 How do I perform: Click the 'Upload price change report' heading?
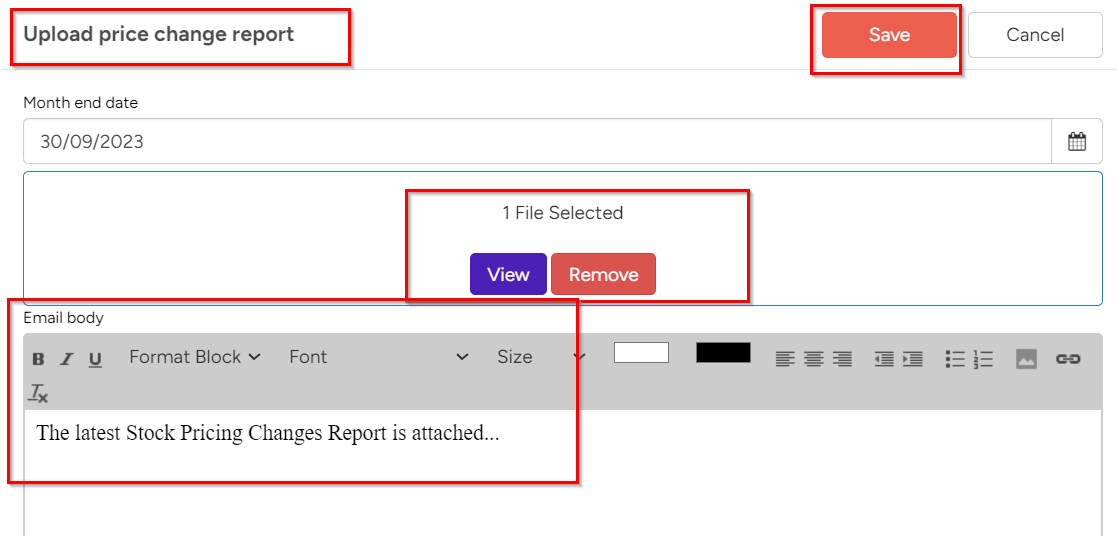tap(159, 34)
